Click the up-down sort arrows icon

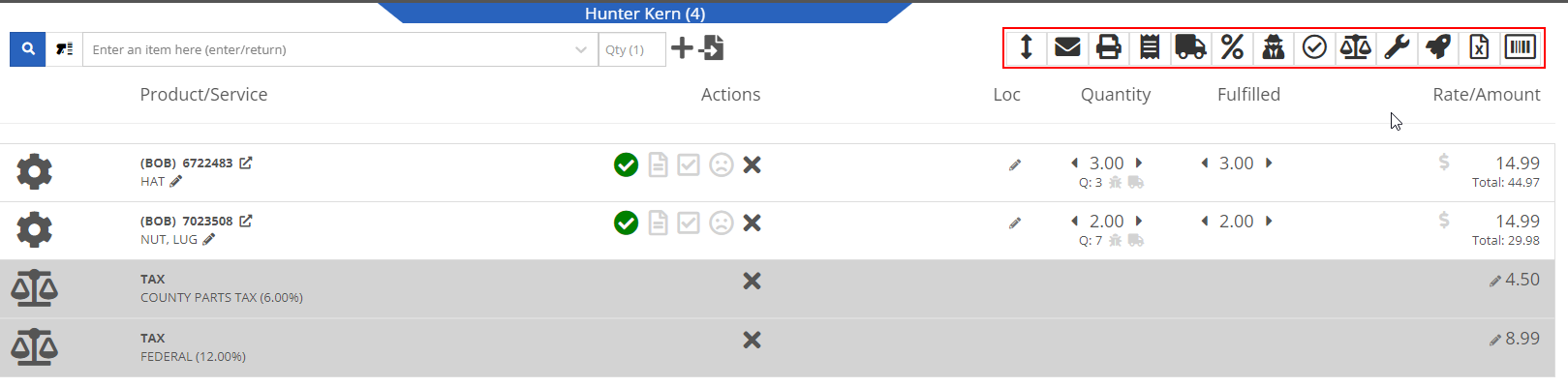1027,47
